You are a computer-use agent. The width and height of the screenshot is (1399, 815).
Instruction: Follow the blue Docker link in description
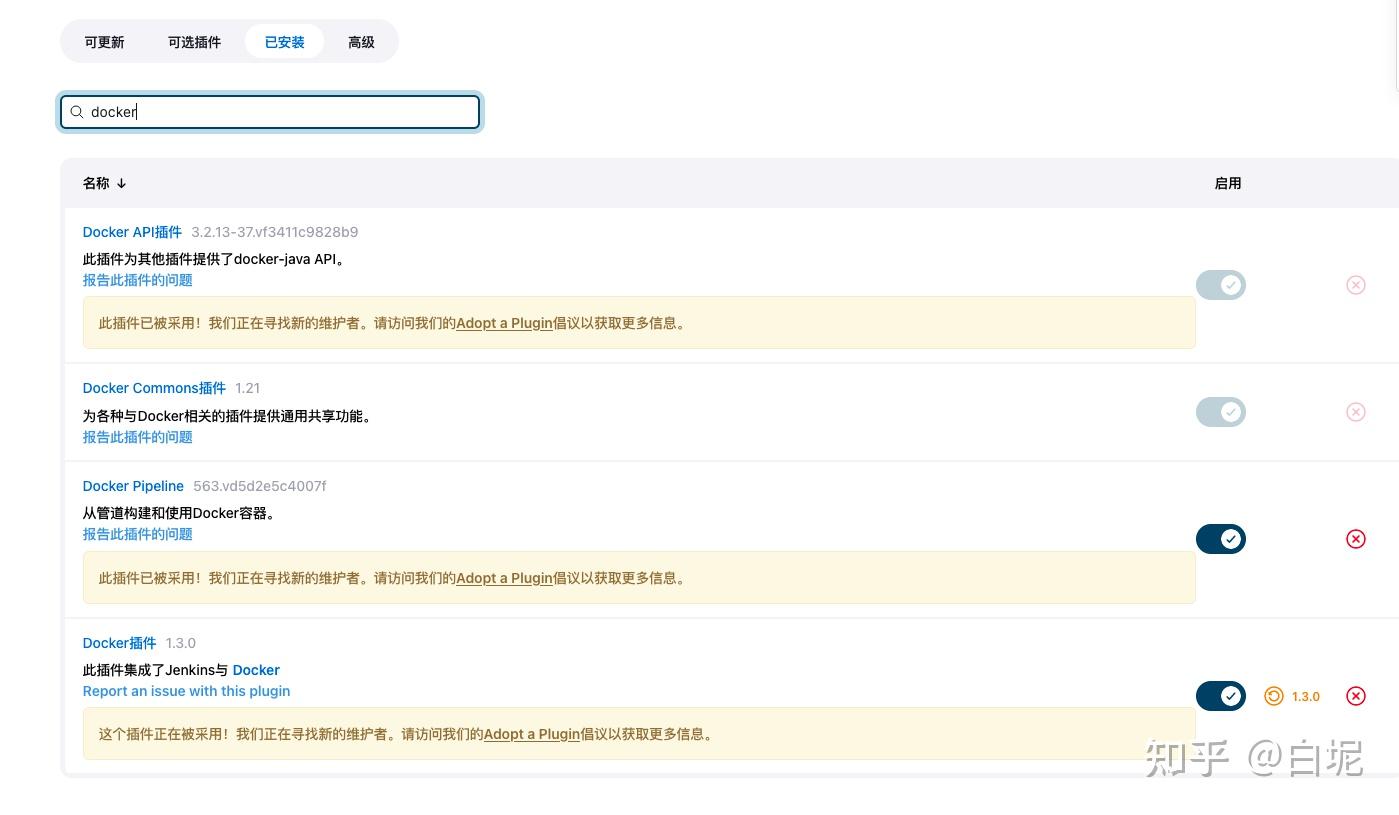256,670
